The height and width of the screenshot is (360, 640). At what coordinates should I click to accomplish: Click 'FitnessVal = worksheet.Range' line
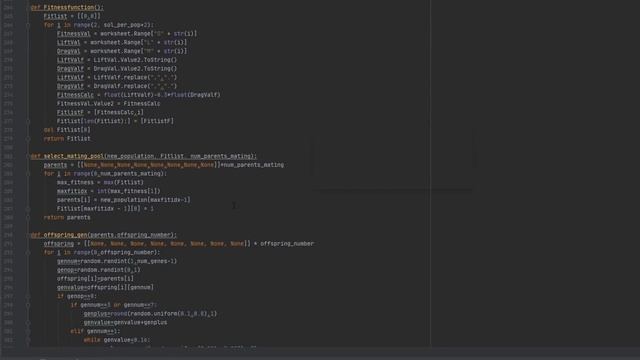(127, 33)
